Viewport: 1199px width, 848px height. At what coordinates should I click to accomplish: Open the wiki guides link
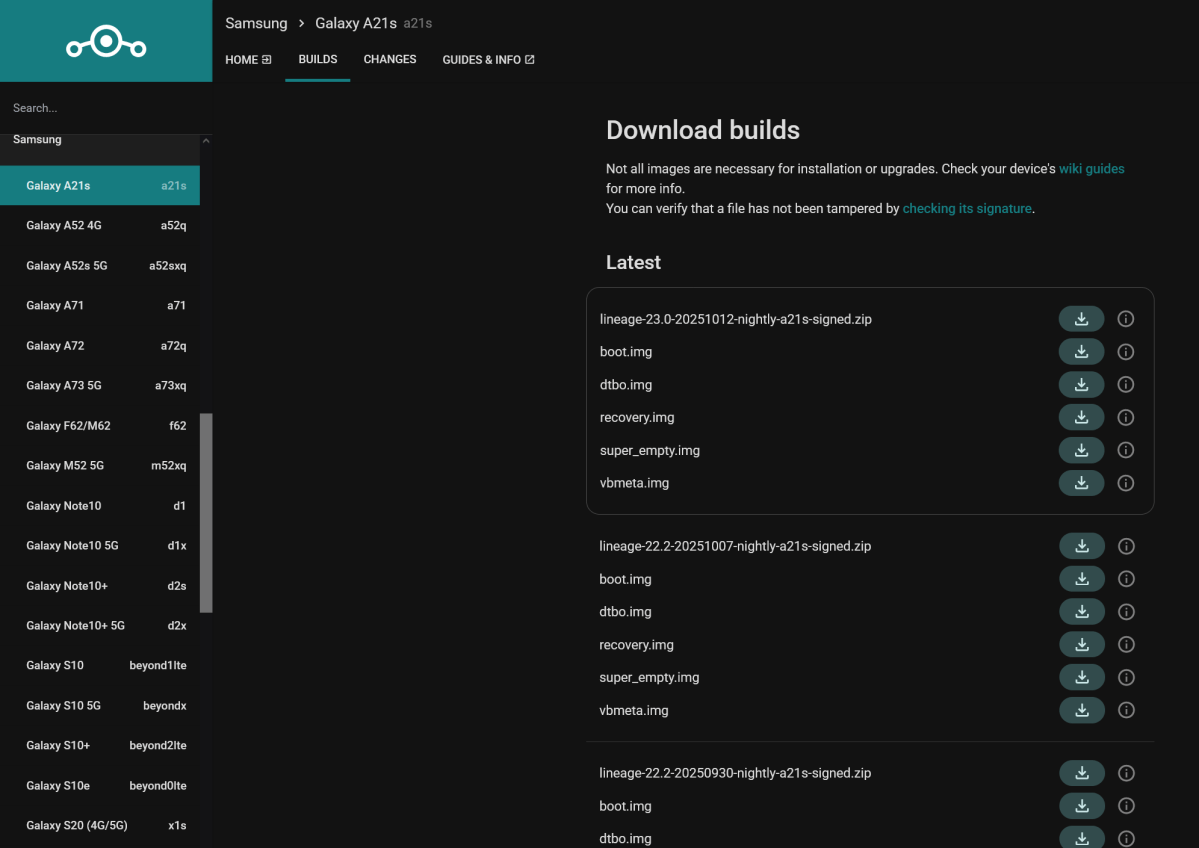1091,168
